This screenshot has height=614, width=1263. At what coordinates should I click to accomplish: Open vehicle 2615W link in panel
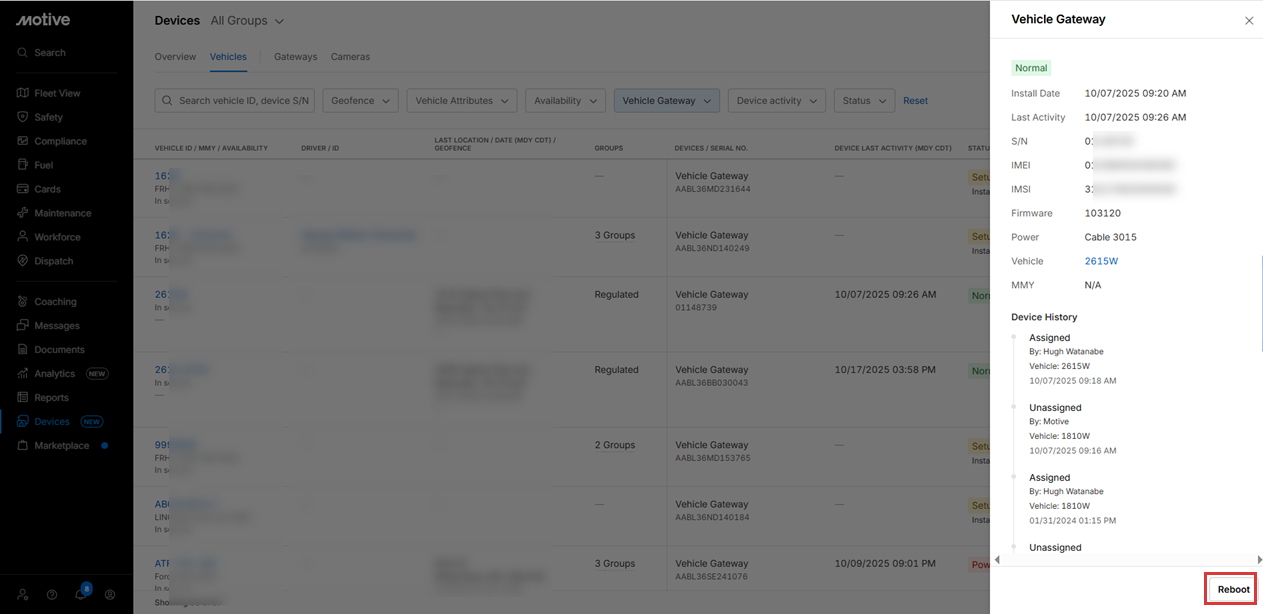1101,261
